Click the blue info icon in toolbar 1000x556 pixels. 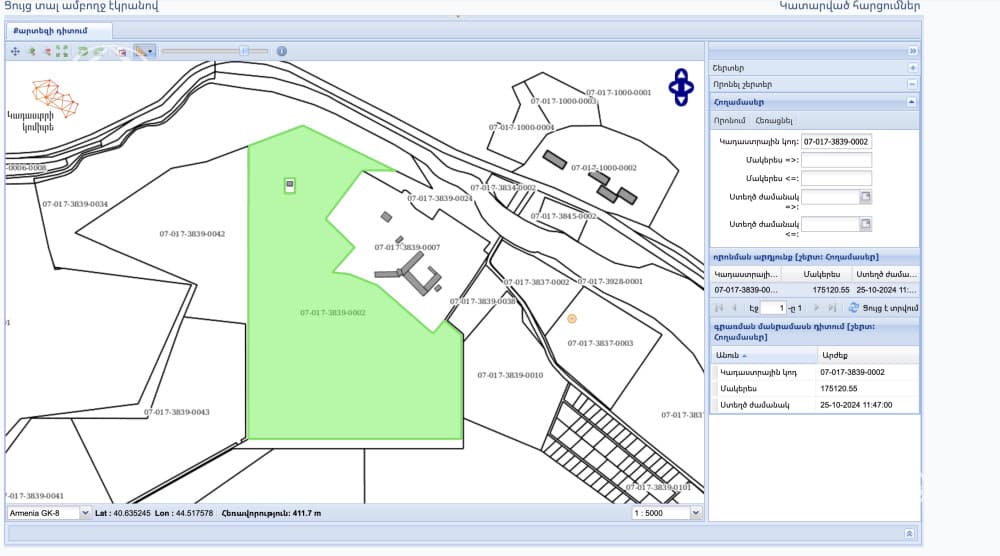[282, 51]
